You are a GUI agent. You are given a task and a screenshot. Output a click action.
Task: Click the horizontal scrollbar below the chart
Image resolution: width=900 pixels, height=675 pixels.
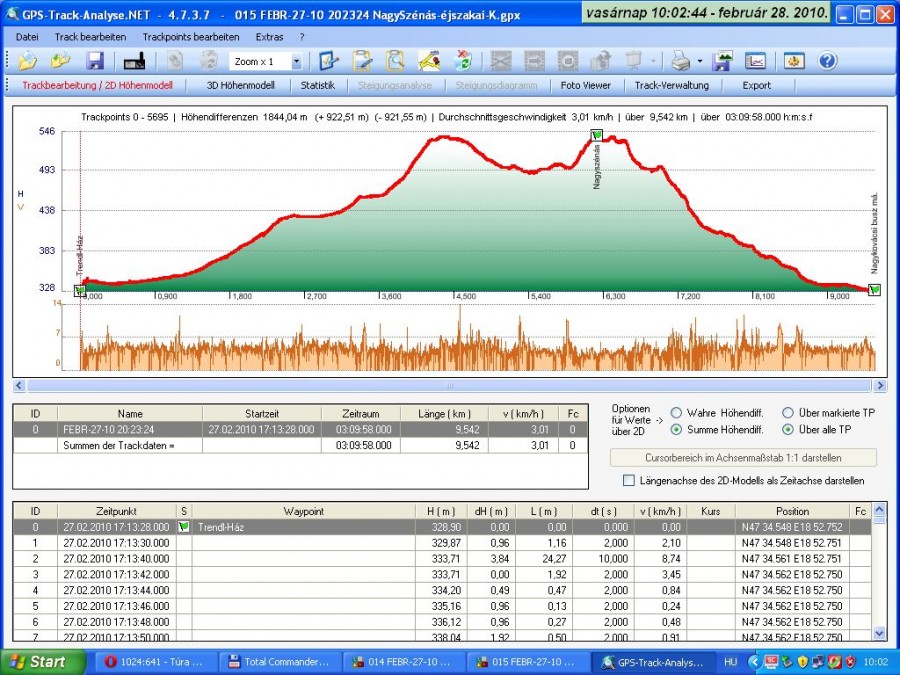pos(449,385)
